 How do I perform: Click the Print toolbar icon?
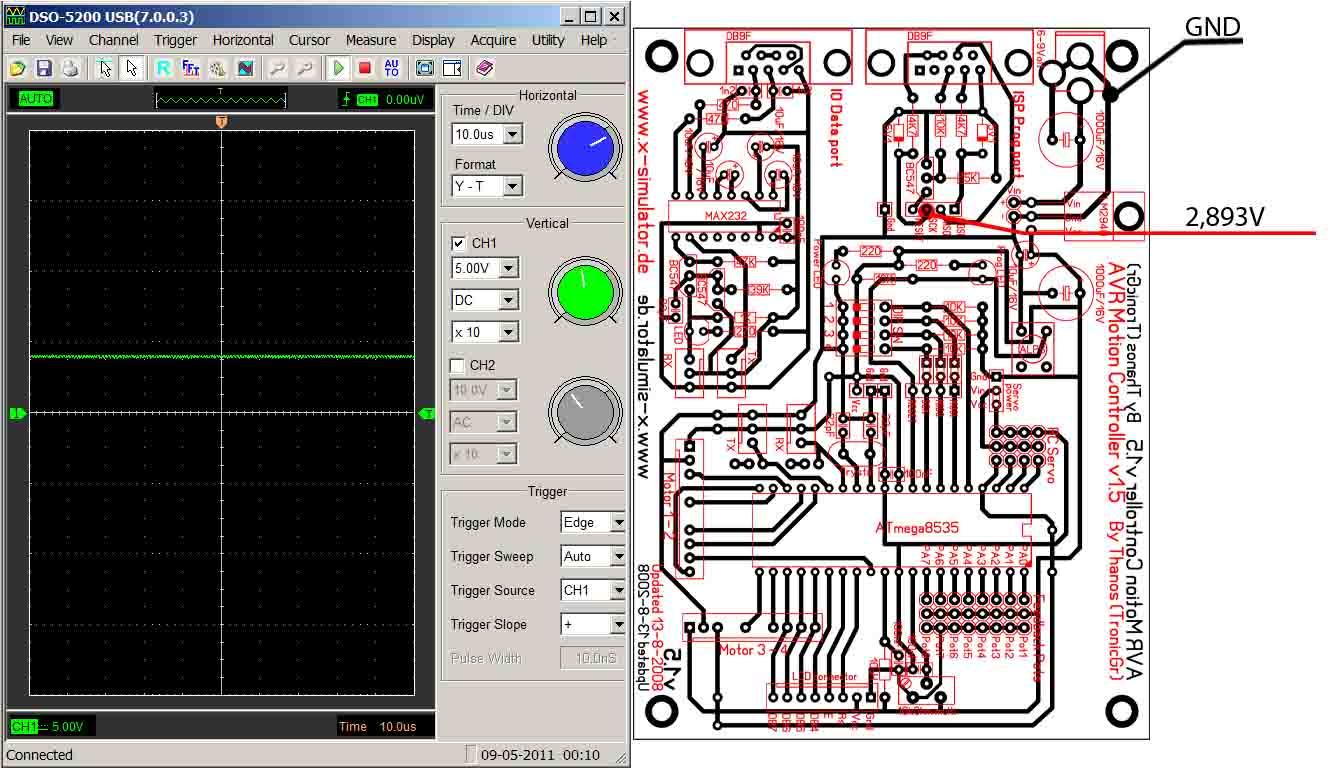[69, 68]
